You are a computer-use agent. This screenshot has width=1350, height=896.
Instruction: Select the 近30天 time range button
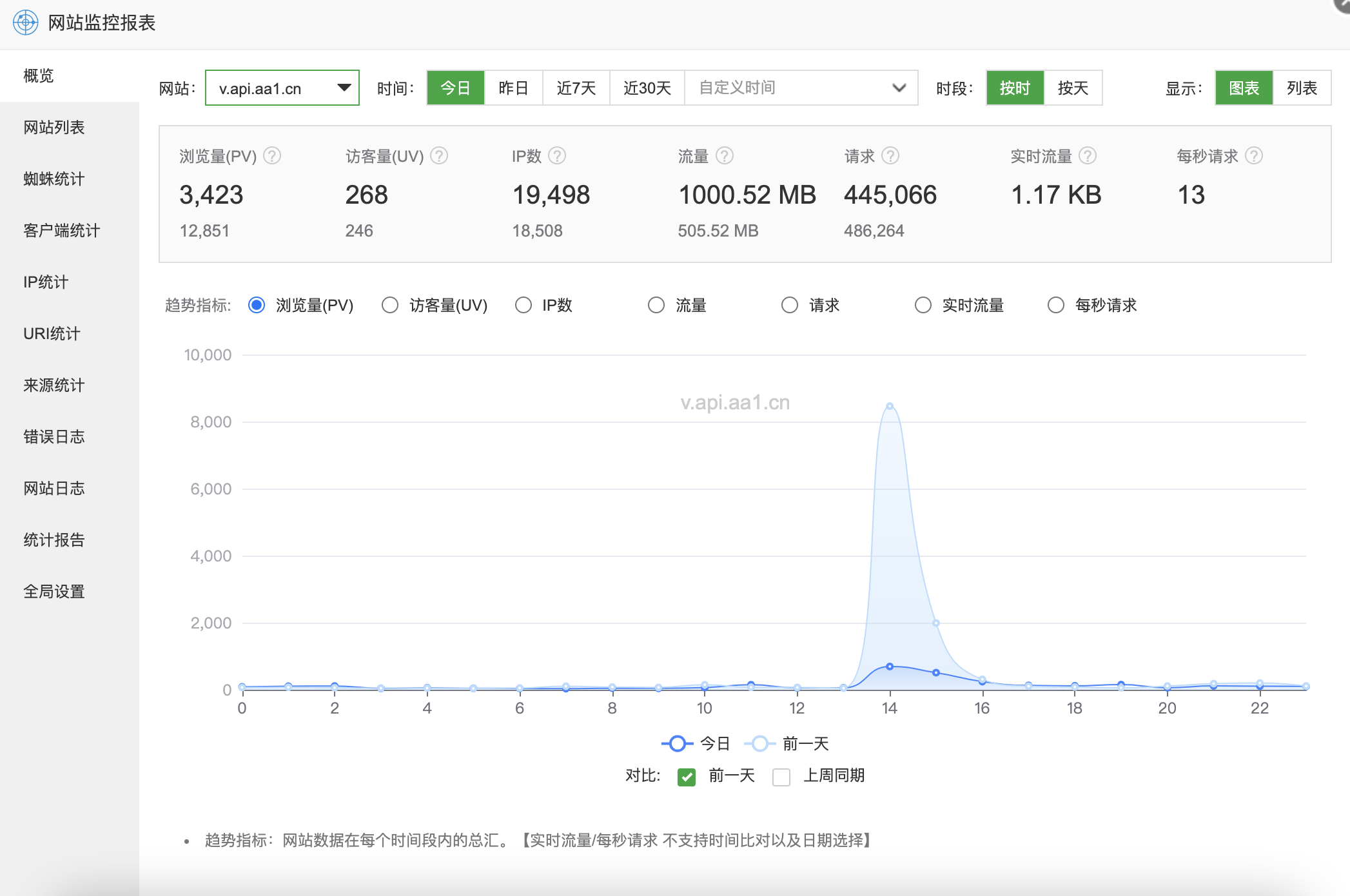[x=647, y=88]
